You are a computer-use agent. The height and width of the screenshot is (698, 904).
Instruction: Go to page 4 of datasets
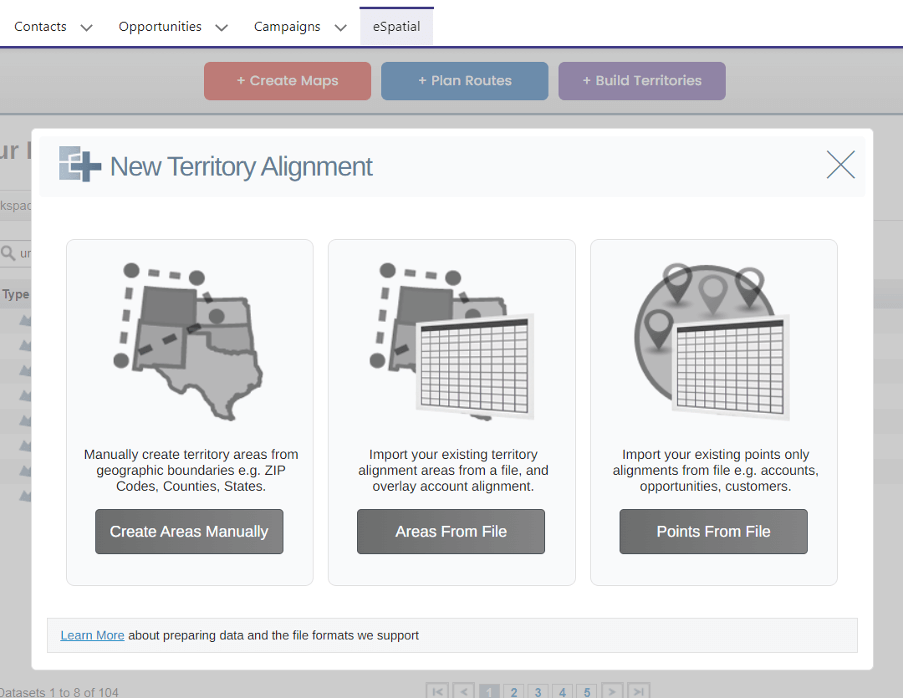(x=563, y=691)
